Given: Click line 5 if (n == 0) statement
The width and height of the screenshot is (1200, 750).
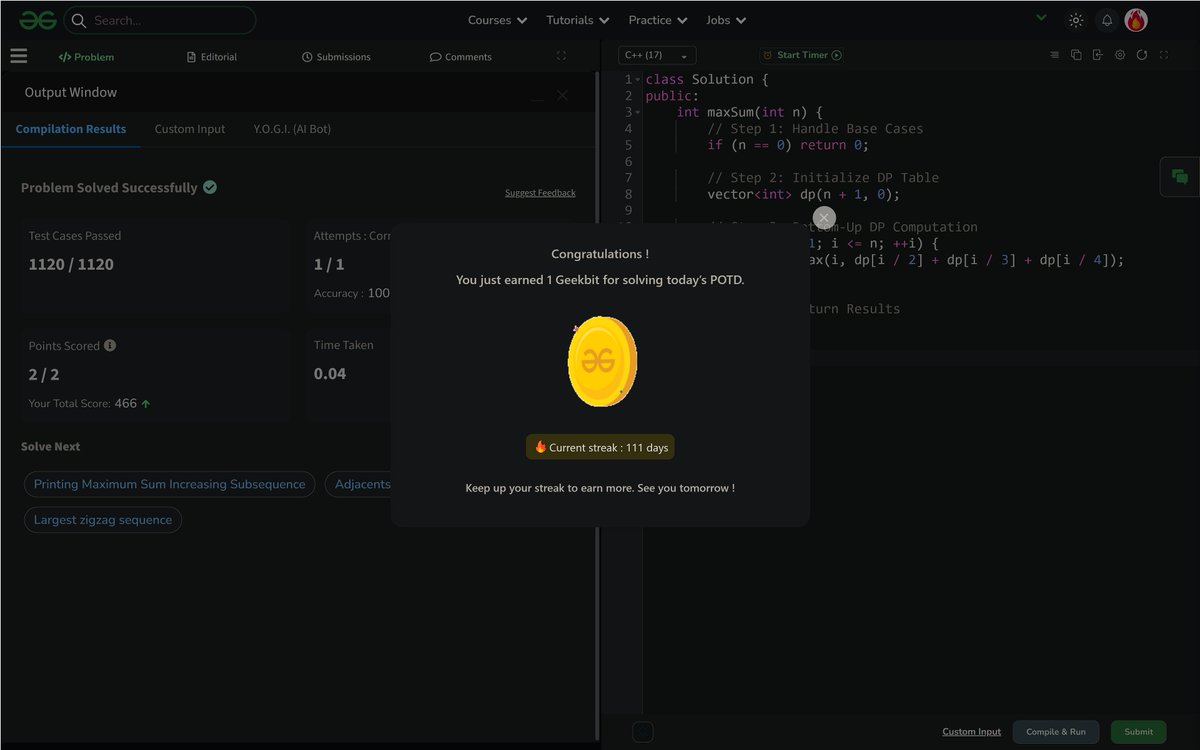Looking at the screenshot, I should 788,145.
